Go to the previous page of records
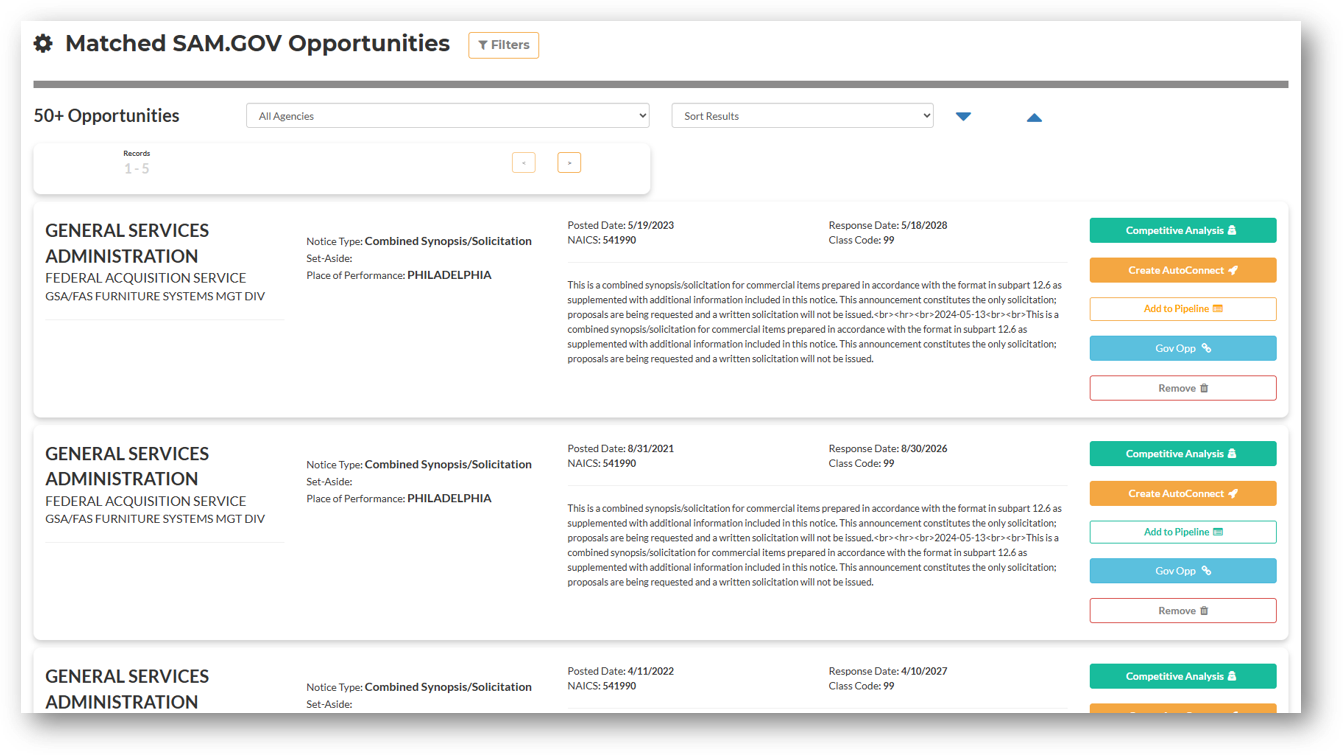 pos(523,163)
